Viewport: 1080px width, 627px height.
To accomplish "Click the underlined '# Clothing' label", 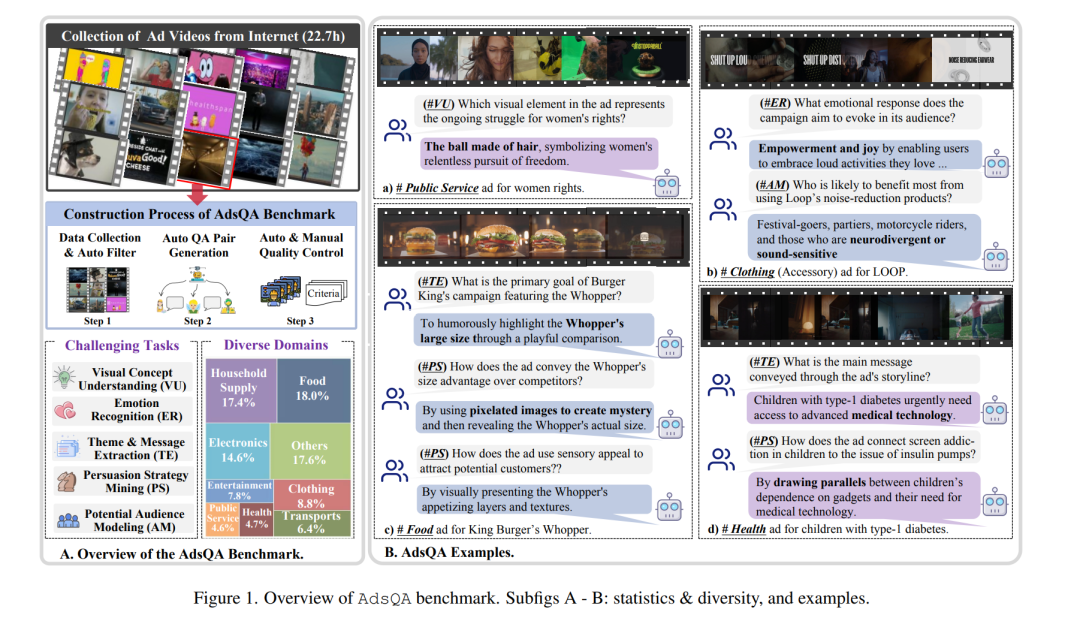I will click(747, 272).
